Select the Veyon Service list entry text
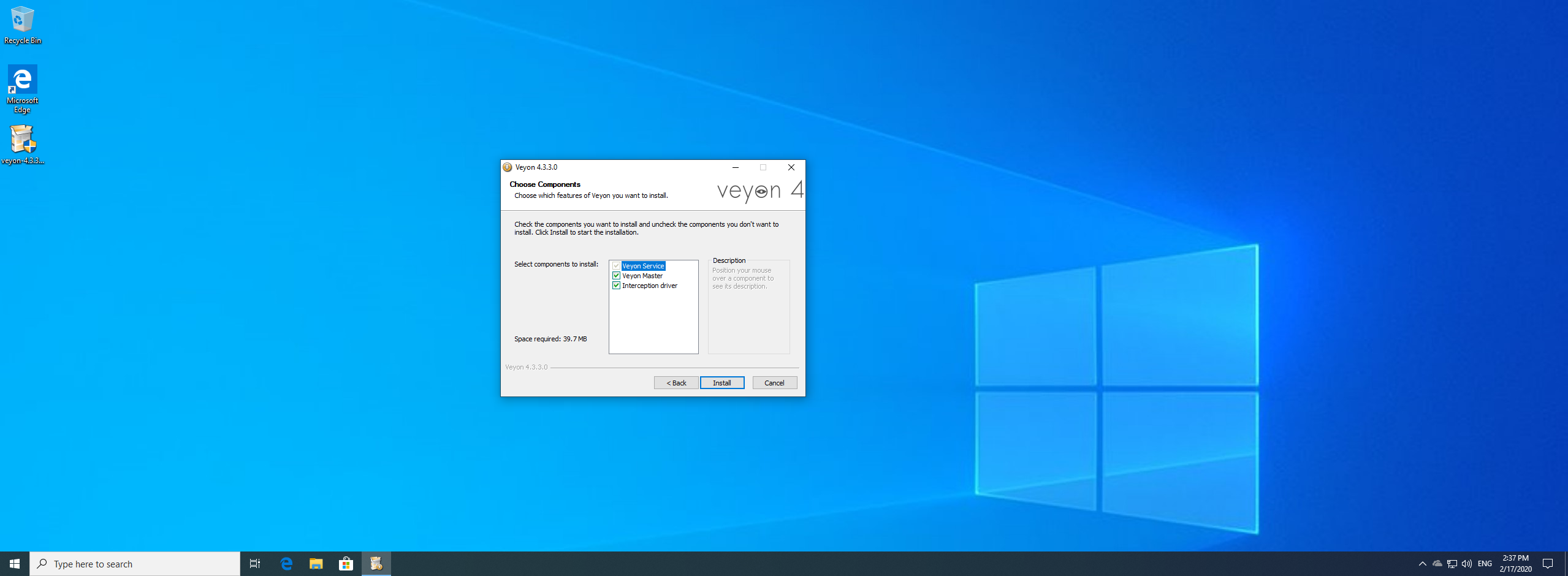 [x=643, y=266]
